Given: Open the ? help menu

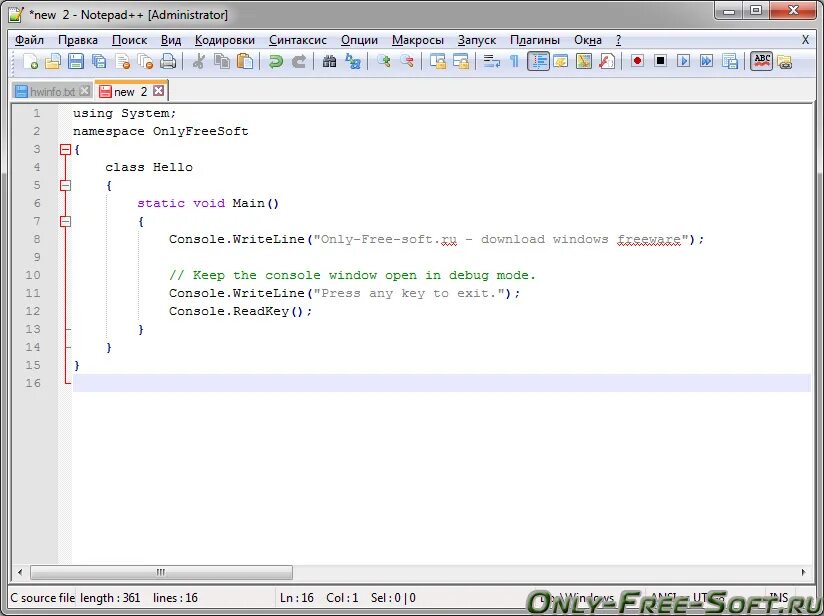Looking at the screenshot, I should (x=618, y=40).
